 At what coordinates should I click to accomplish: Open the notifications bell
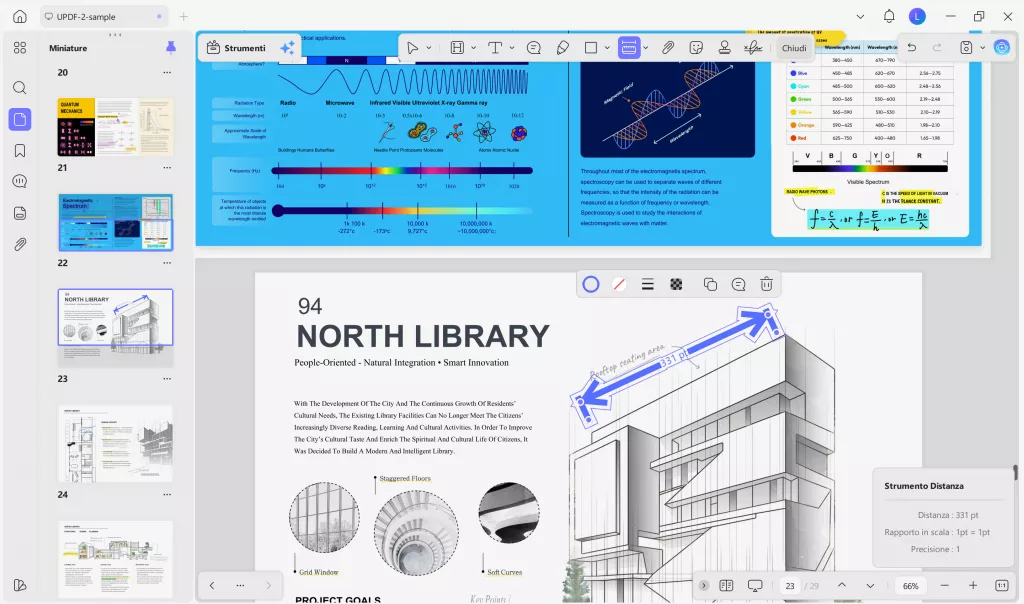tap(889, 16)
